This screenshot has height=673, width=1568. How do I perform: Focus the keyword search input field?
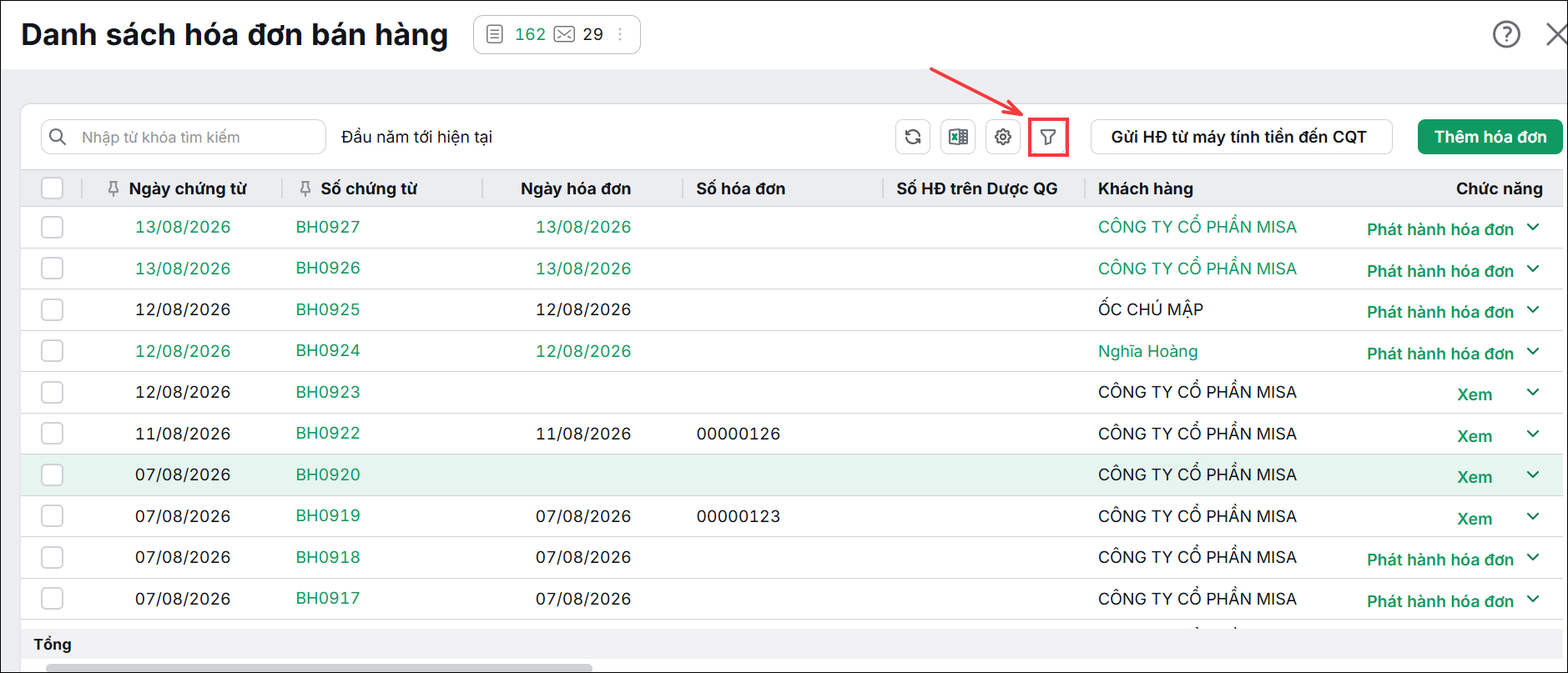(183, 137)
